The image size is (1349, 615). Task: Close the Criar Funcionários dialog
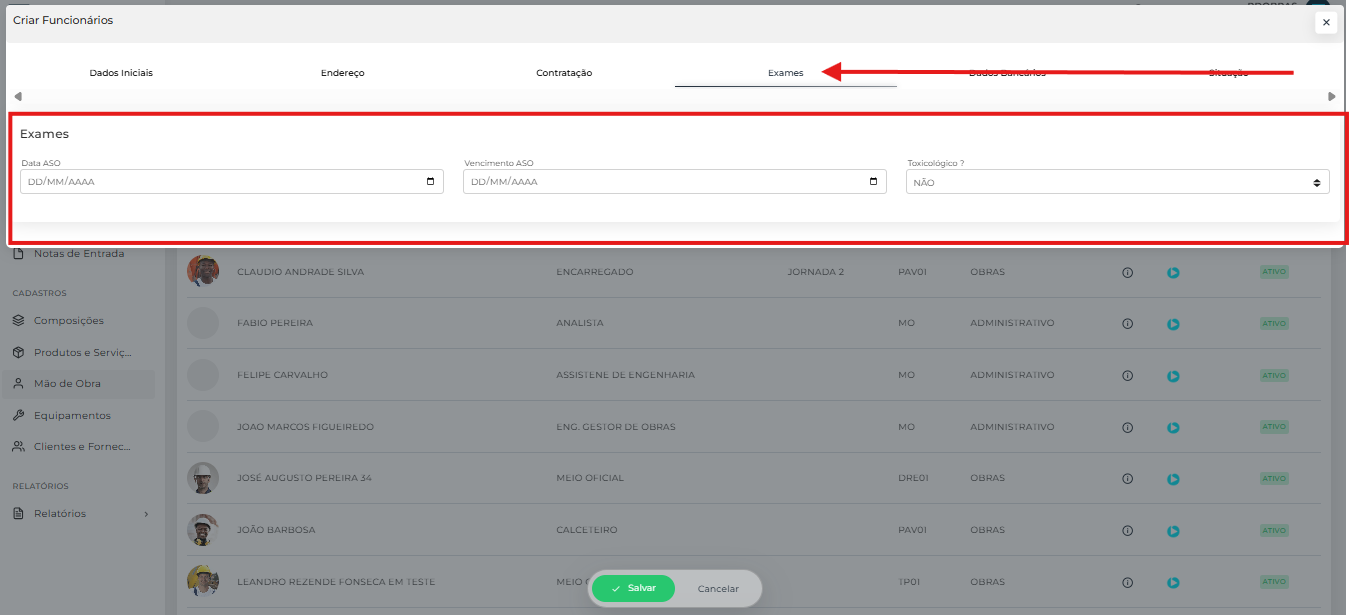[x=1326, y=22]
